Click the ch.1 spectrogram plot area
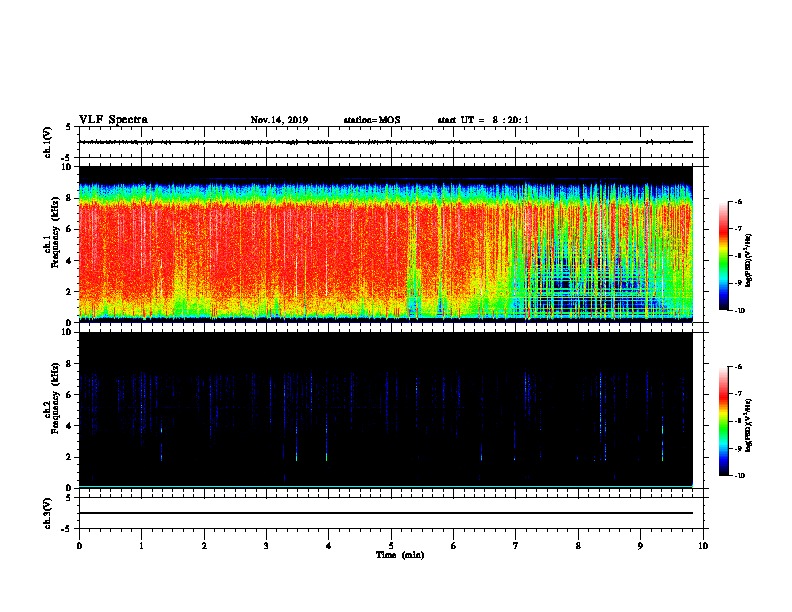 386,244
